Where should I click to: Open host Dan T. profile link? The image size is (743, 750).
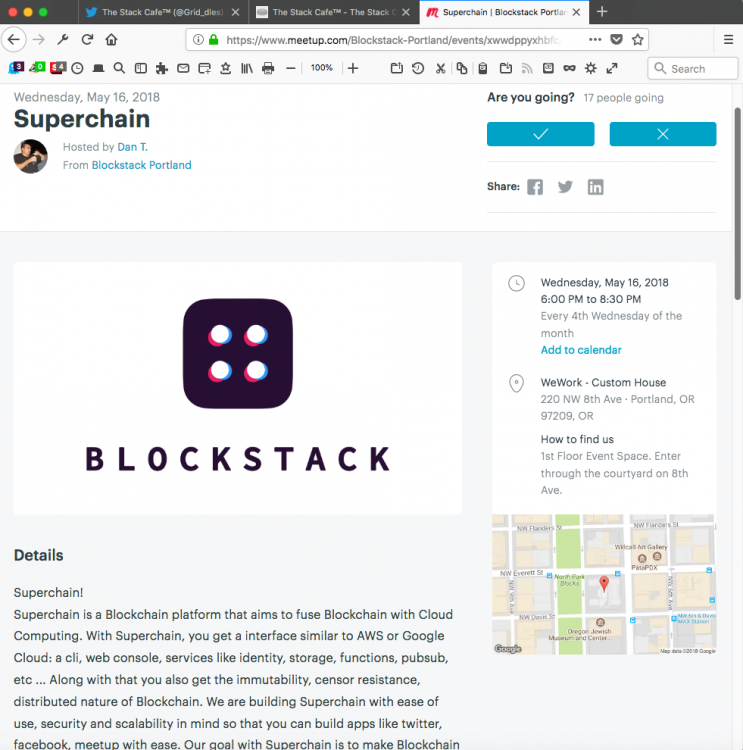(133, 147)
